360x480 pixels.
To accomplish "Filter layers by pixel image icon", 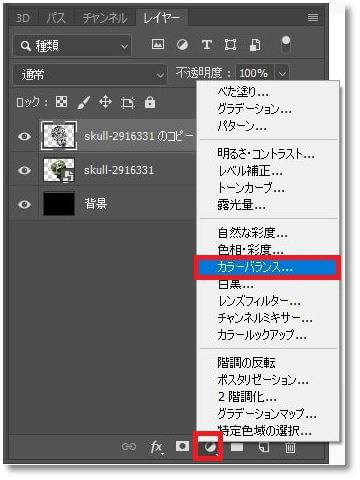I will pos(158,44).
